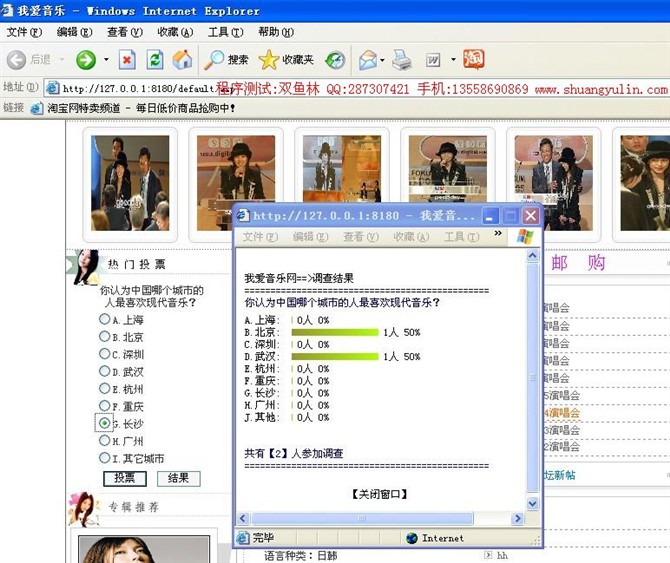Open 文件(F) menu in the popup window
Viewport: 670px width, 563px height.
[260, 237]
